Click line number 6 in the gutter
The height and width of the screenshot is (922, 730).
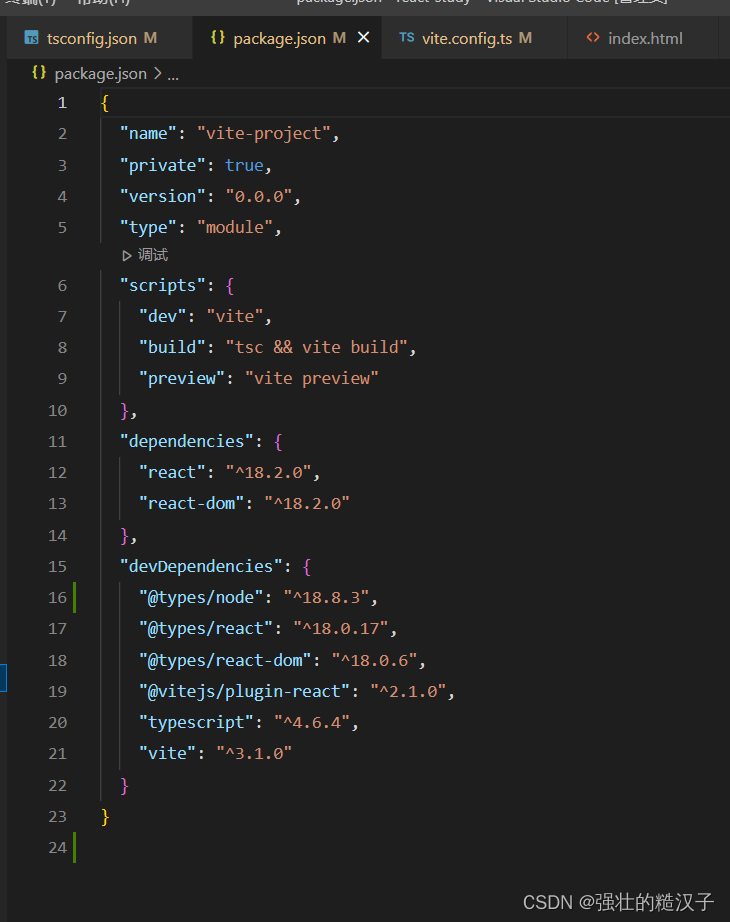click(62, 286)
